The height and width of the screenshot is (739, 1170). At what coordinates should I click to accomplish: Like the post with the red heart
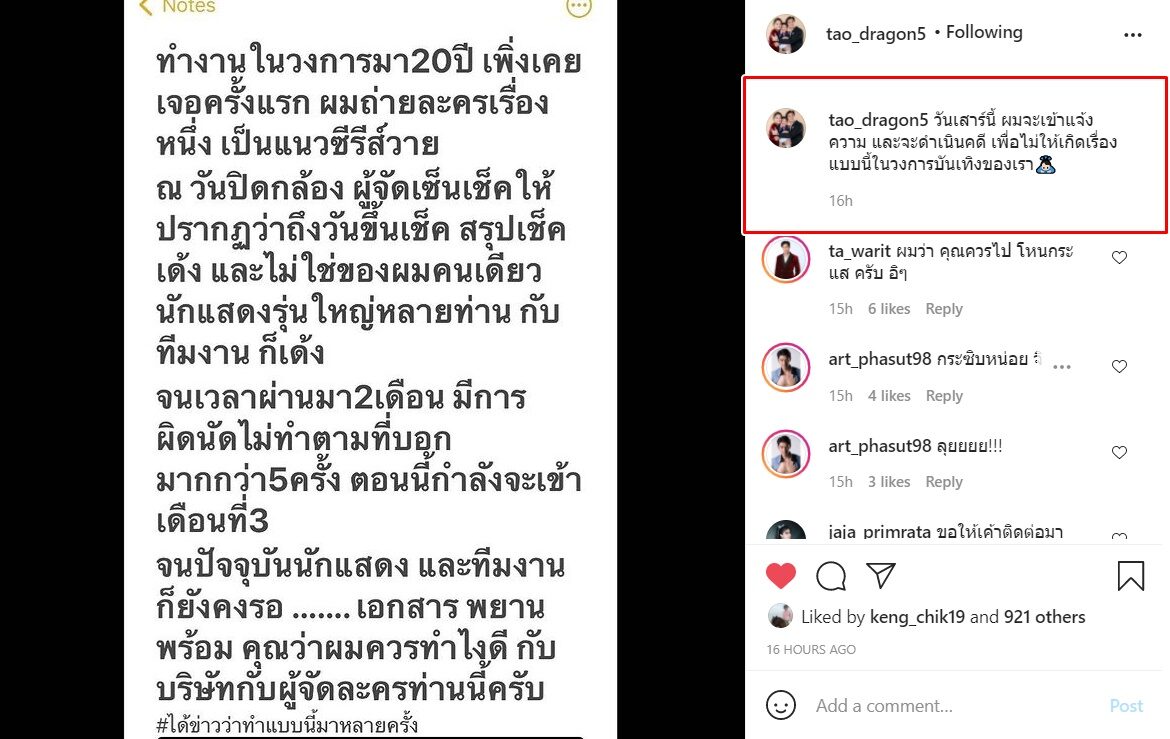pos(780,576)
